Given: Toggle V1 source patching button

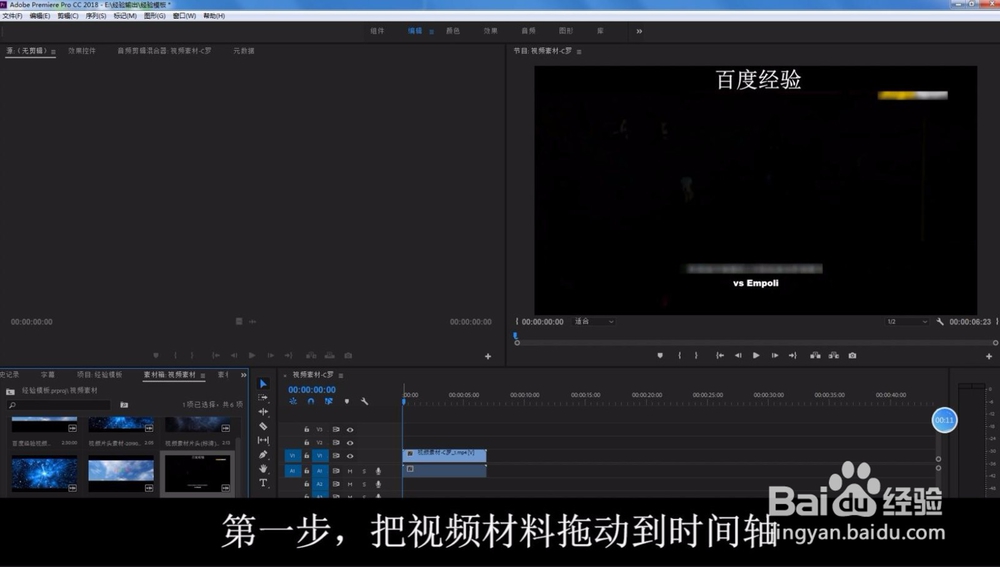Looking at the screenshot, I should coord(293,455).
